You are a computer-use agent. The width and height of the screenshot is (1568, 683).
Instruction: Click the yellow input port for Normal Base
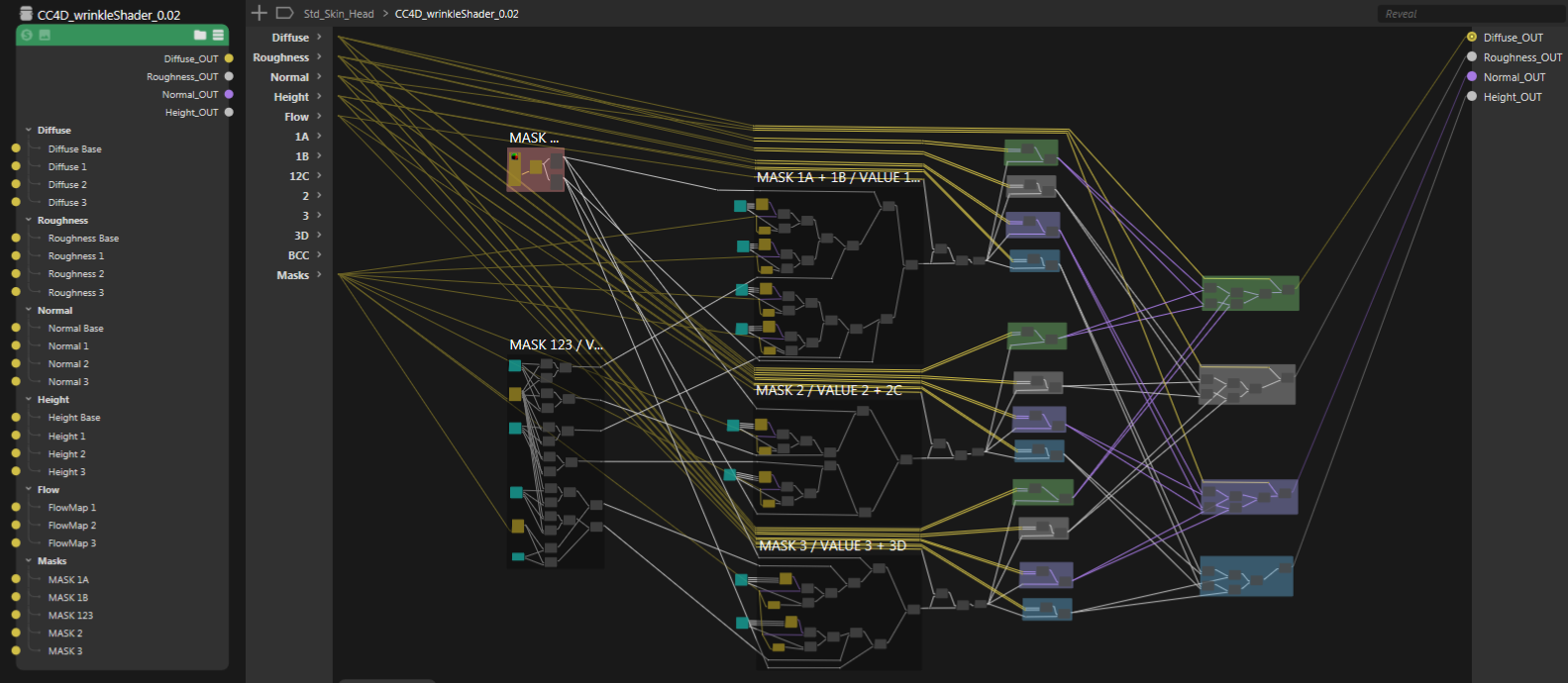(16, 328)
